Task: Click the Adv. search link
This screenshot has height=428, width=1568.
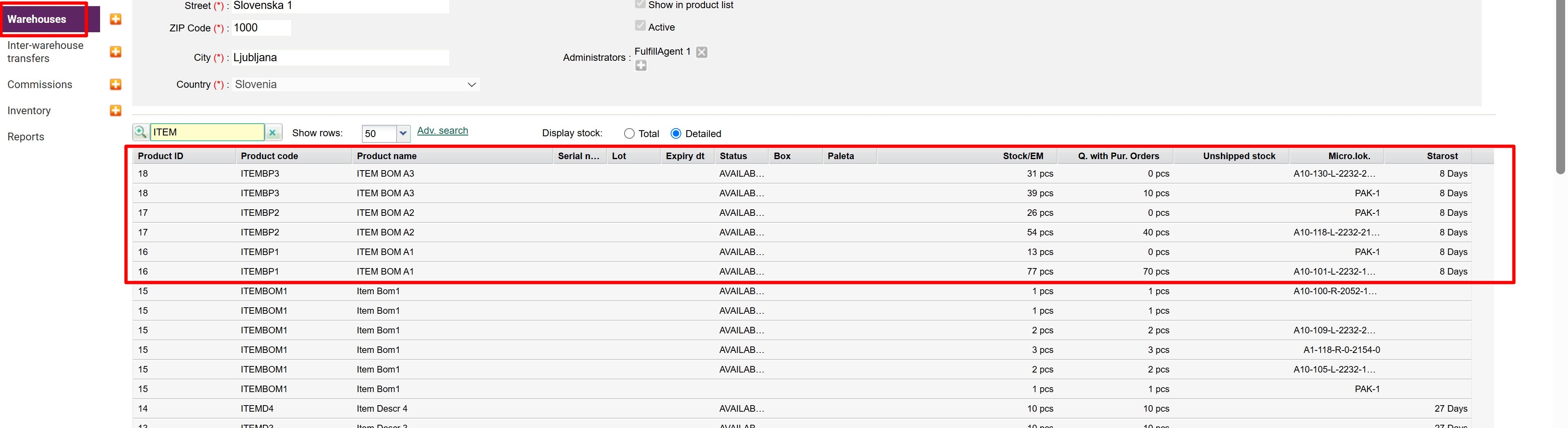Action: pos(442,131)
